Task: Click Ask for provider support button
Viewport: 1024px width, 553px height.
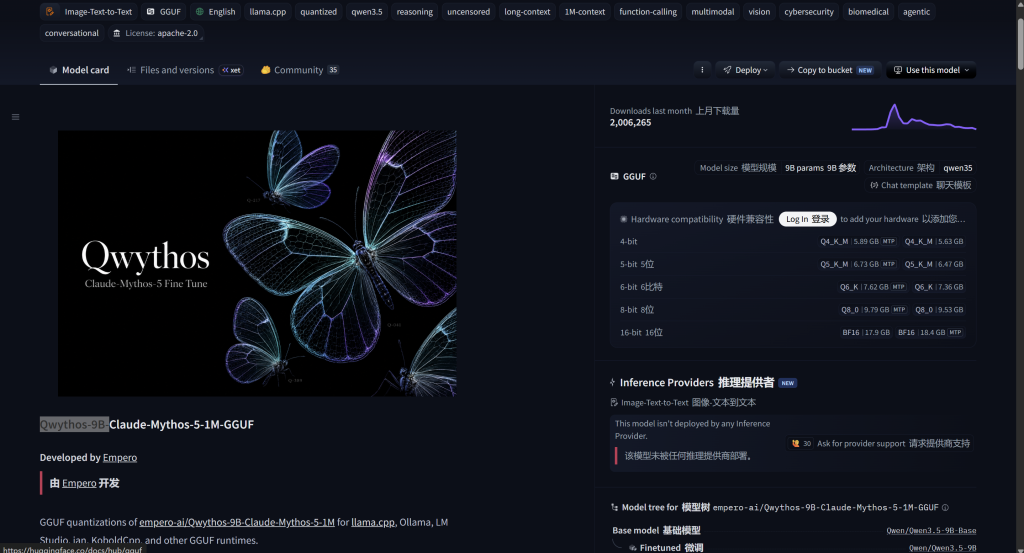Action: click(880, 444)
